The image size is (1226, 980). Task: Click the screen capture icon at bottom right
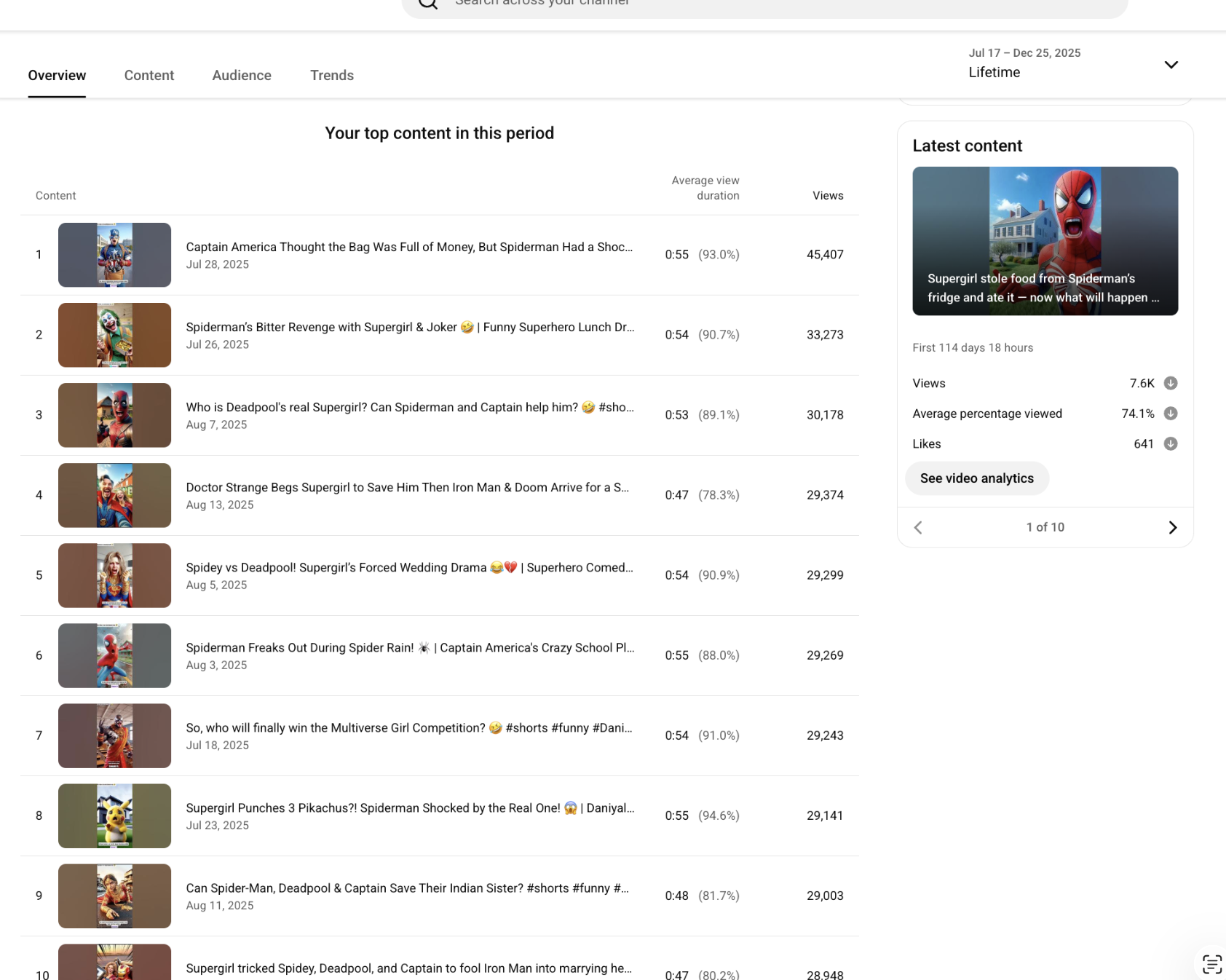pos(1211,964)
